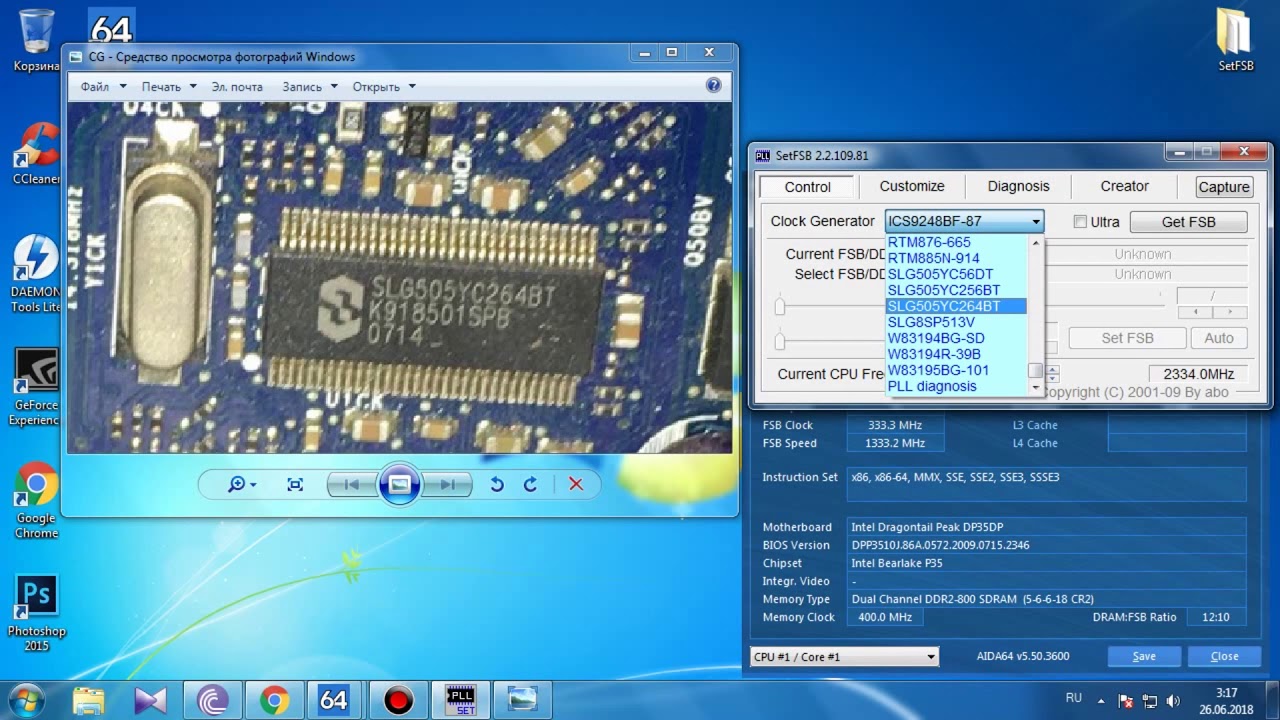Open the RU input language indicator
Screen dimensions: 1280x720
[x=1074, y=698]
